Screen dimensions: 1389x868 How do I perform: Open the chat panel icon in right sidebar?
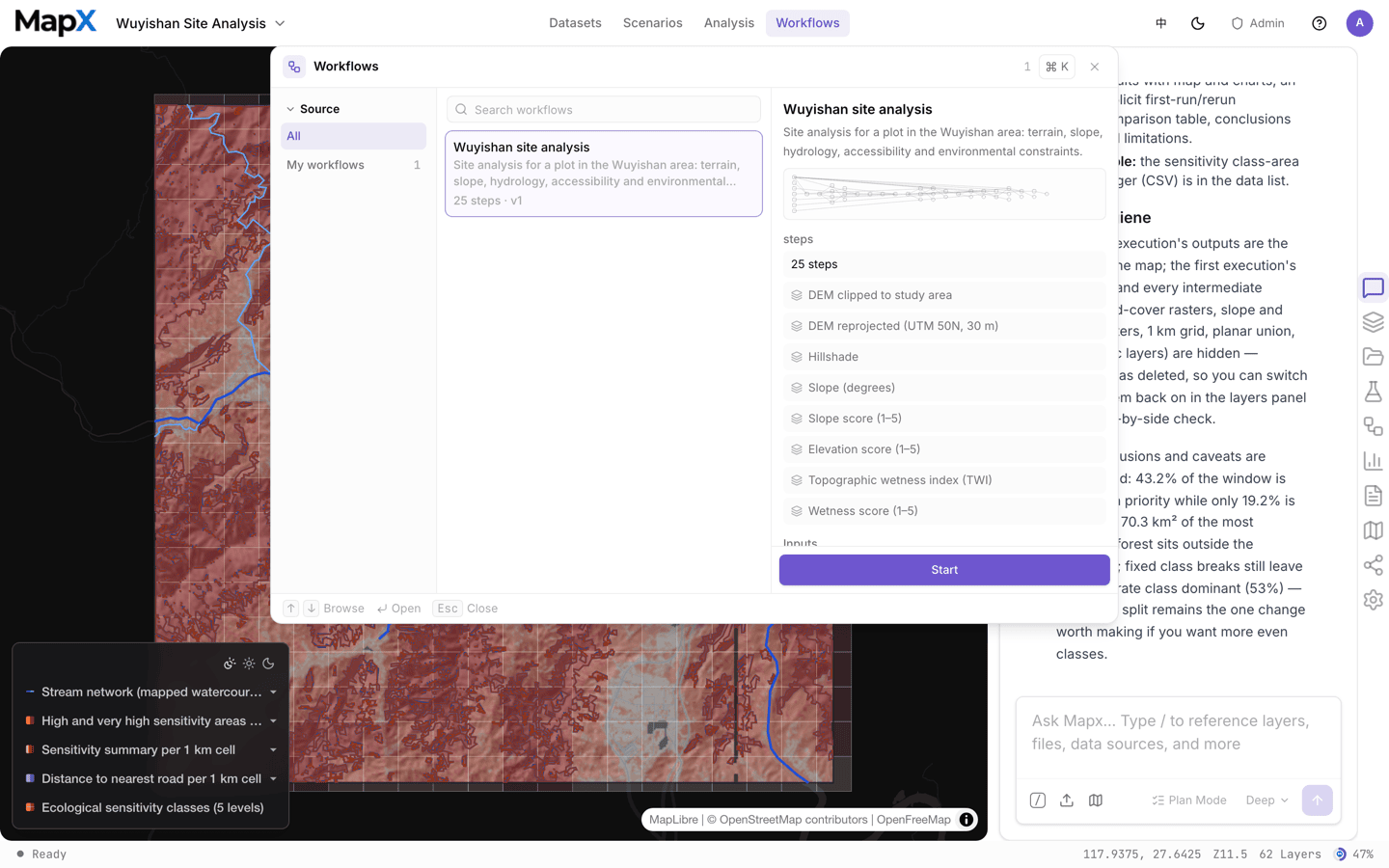[1373, 287]
